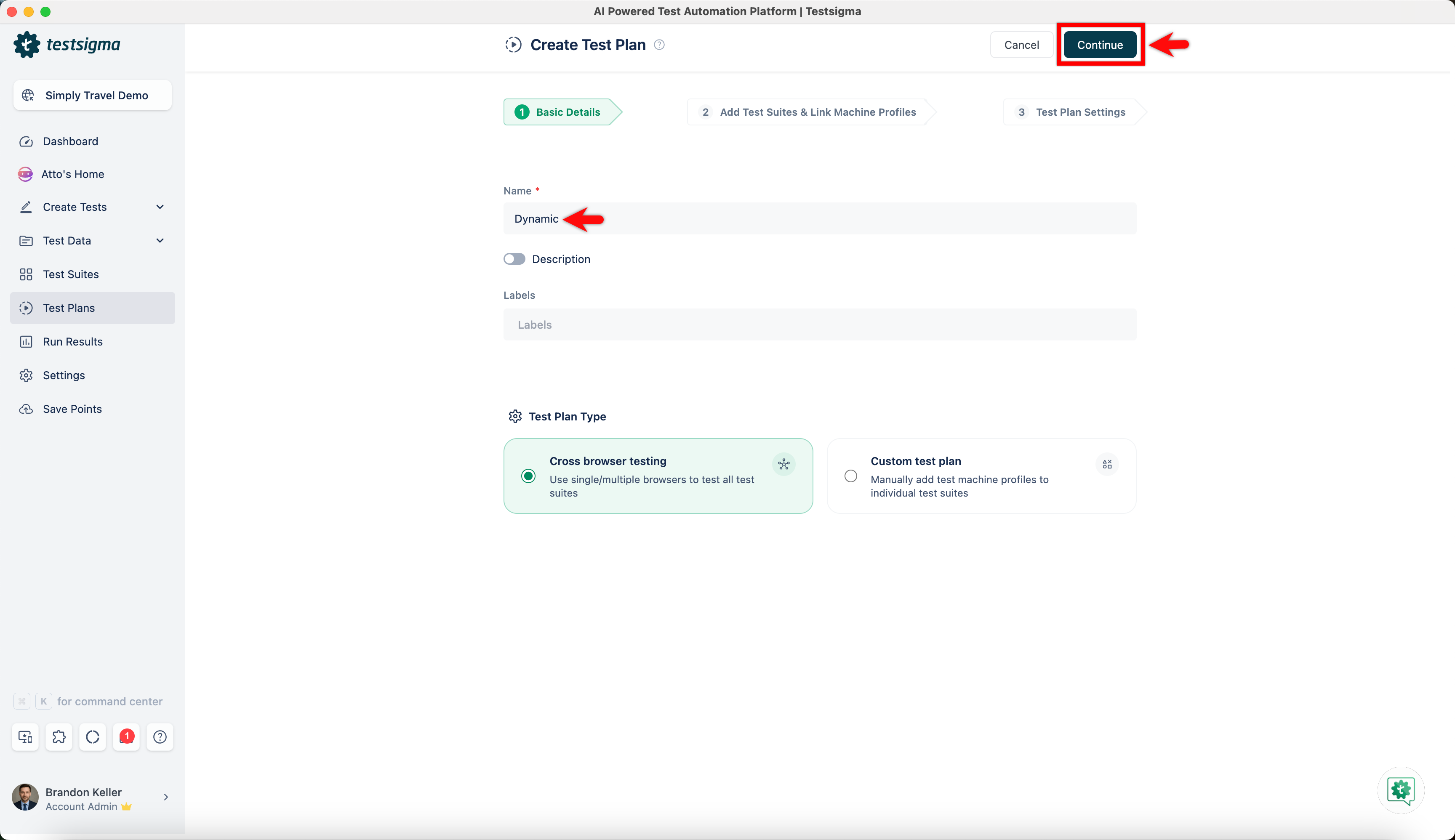Click the Cancel button

[x=1021, y=45]
